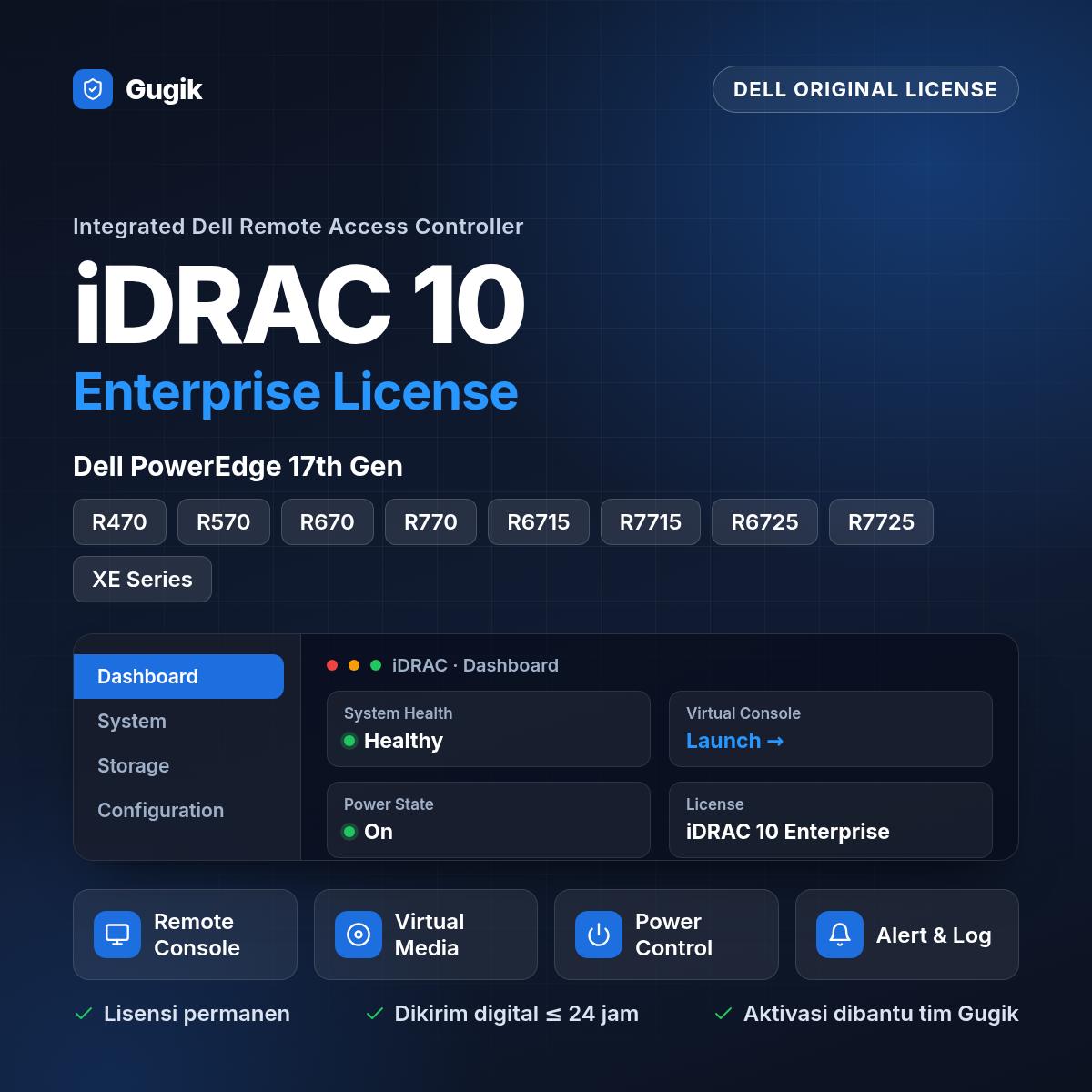Click the Virtual Media label
Viewport: 1092px width, 1092px height.
pos(430,935)
